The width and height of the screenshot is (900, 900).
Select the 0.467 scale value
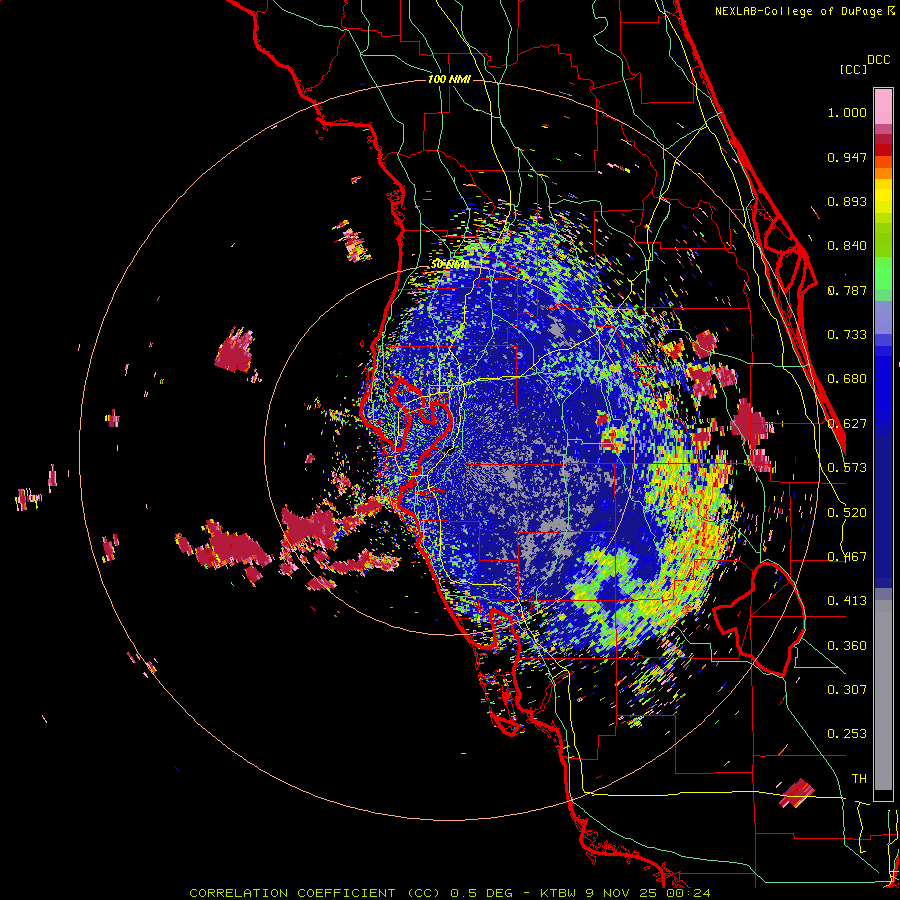pyautogui.click(x=847, y=557)
